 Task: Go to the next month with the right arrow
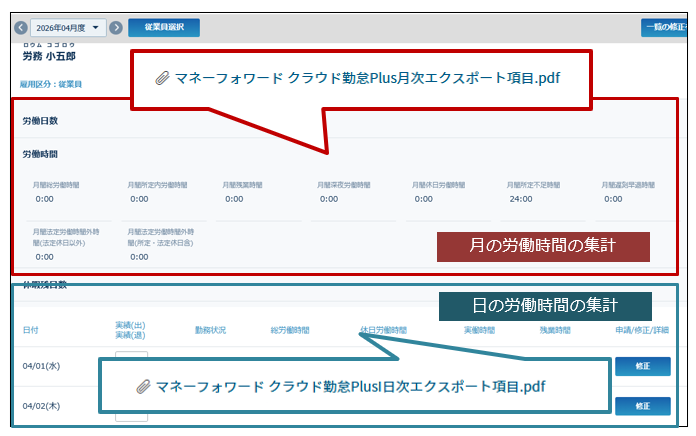[x=116, y=28]
